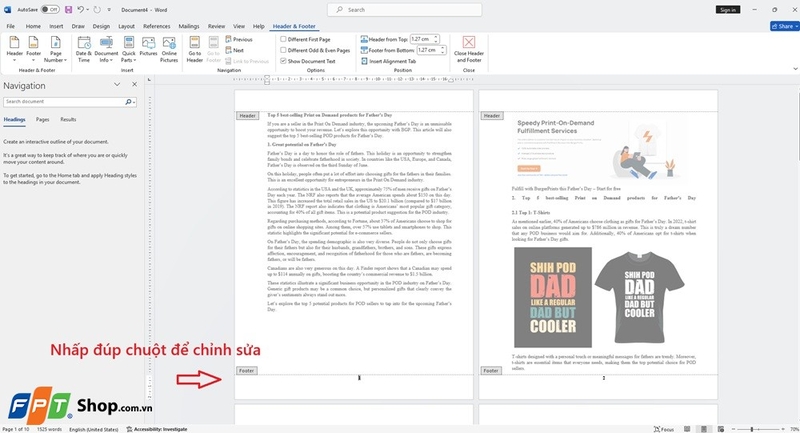This screenshot has width=800, height=433.
Task: Switch to the Pages tab in Navigation
Action: coord(42,119)
